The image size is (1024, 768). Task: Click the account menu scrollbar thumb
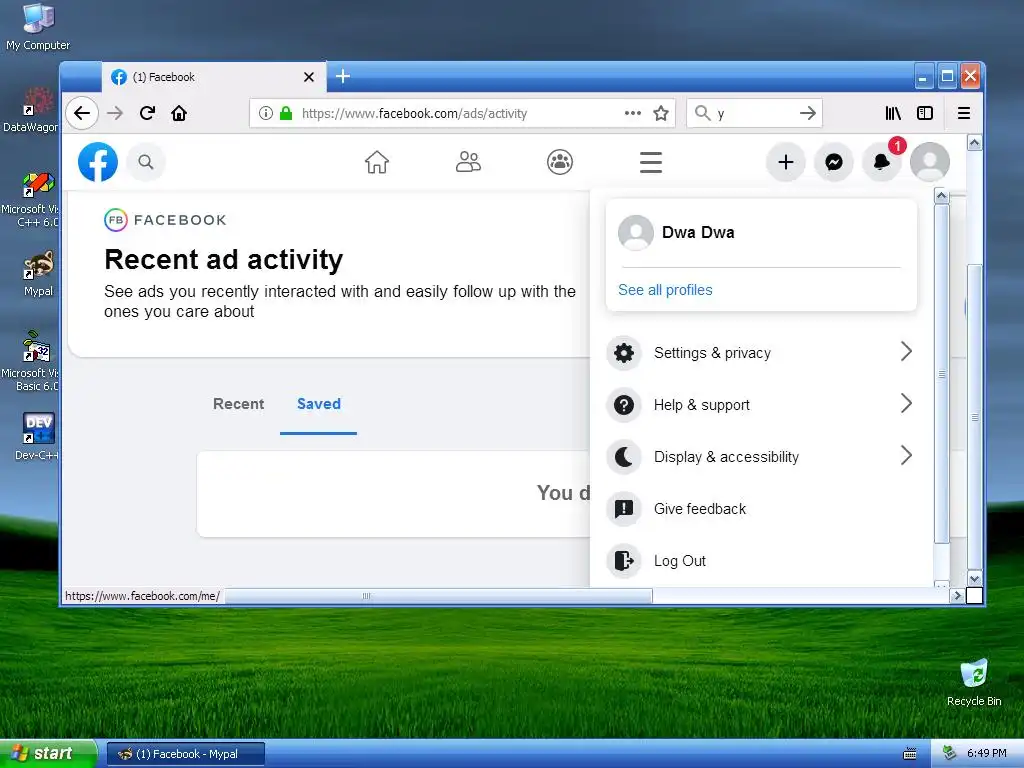coord(941,374)
